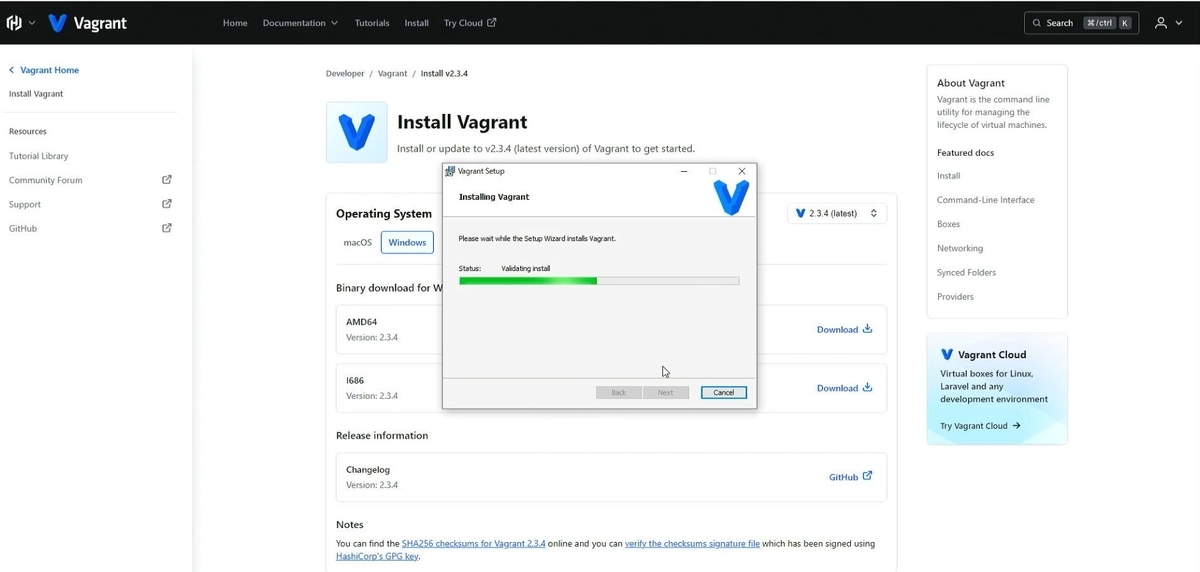Select Install Vagrant in sidebar
This screenshot has height=572, width=1200.
point(36,94)
